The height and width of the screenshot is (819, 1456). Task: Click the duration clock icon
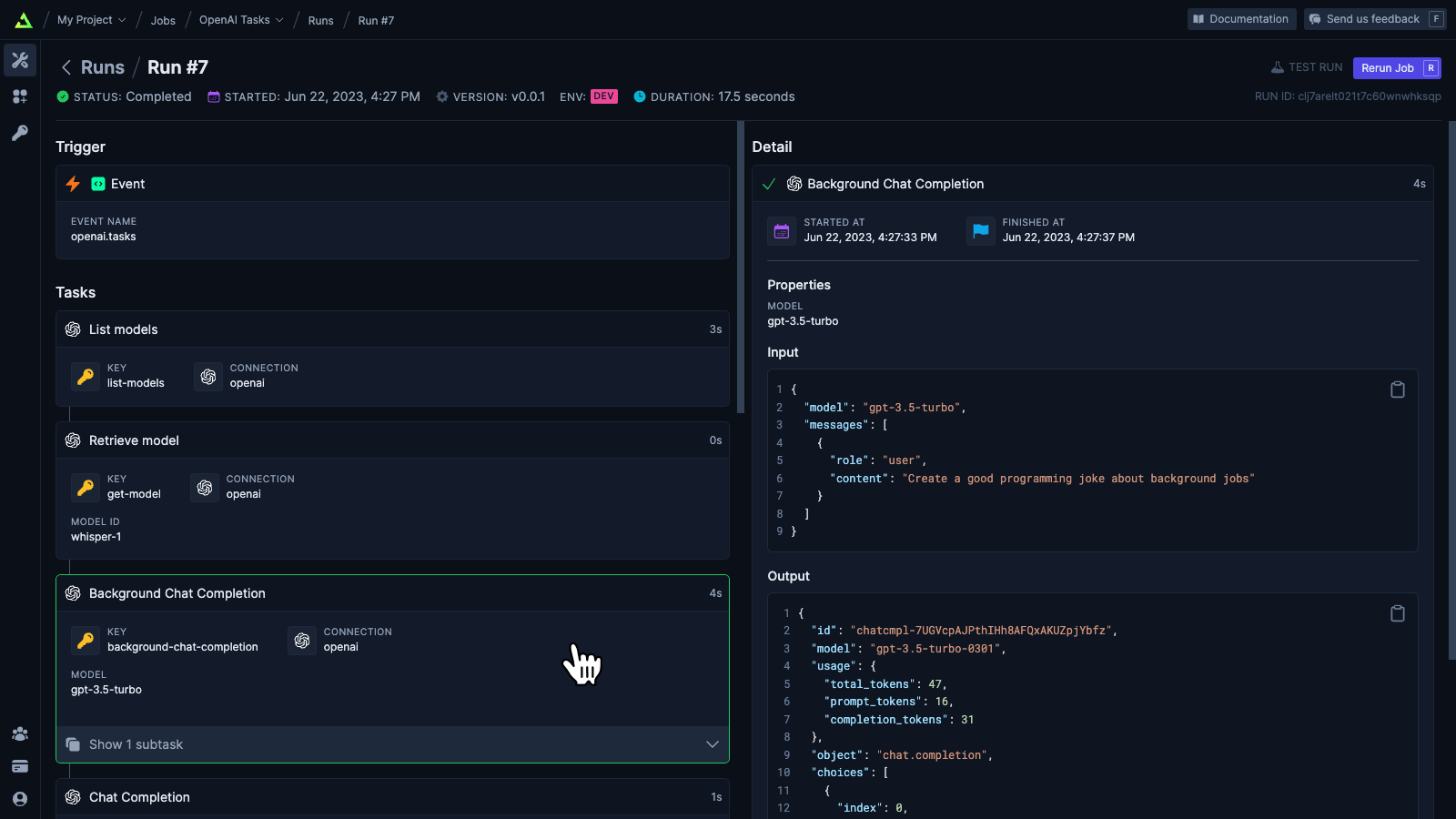tap(640, 96)
